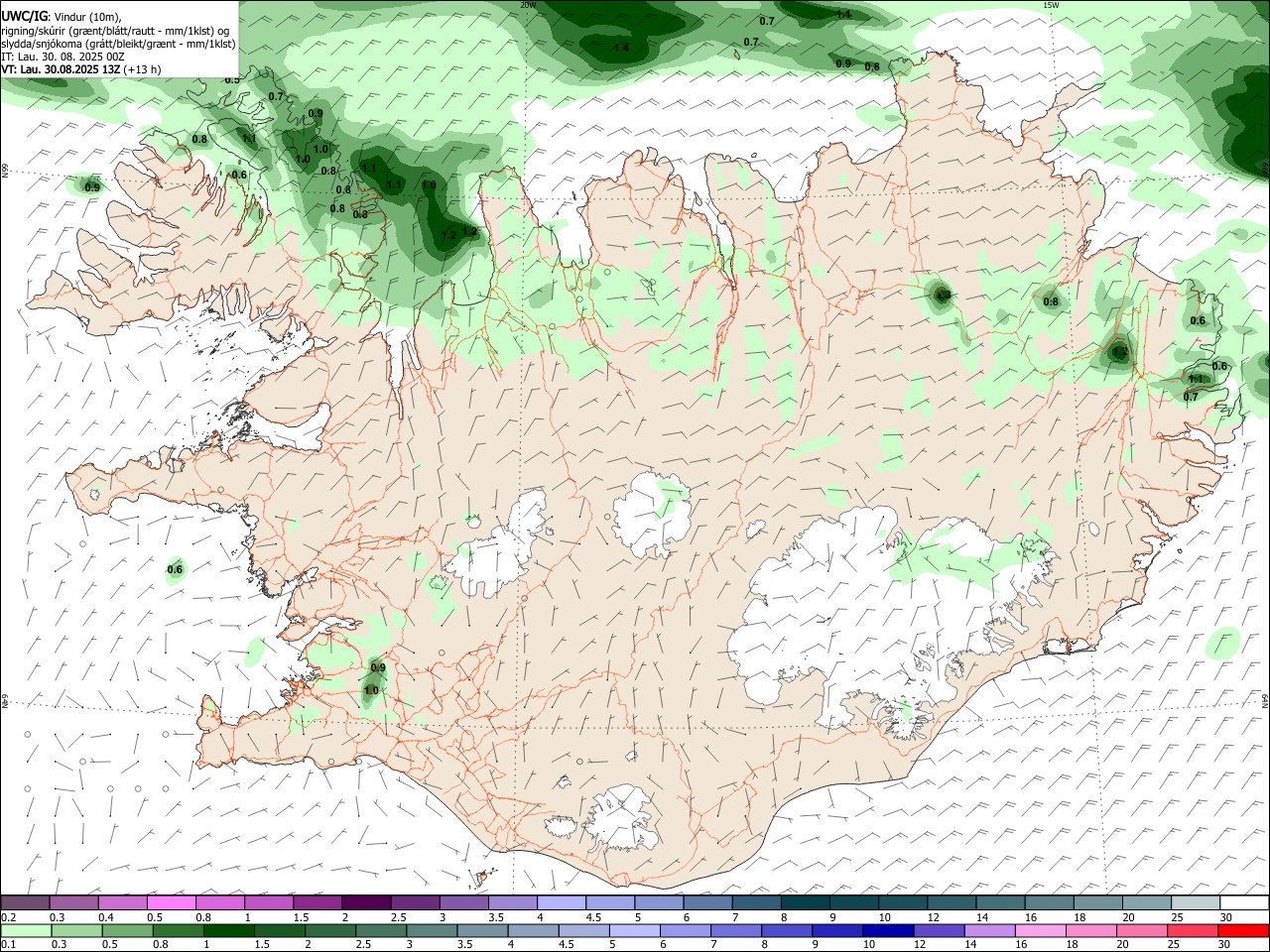Click the '15W' longitude label
Image resolution: width=1270 pixels, height=952 pixels.
click(1051, 5)
